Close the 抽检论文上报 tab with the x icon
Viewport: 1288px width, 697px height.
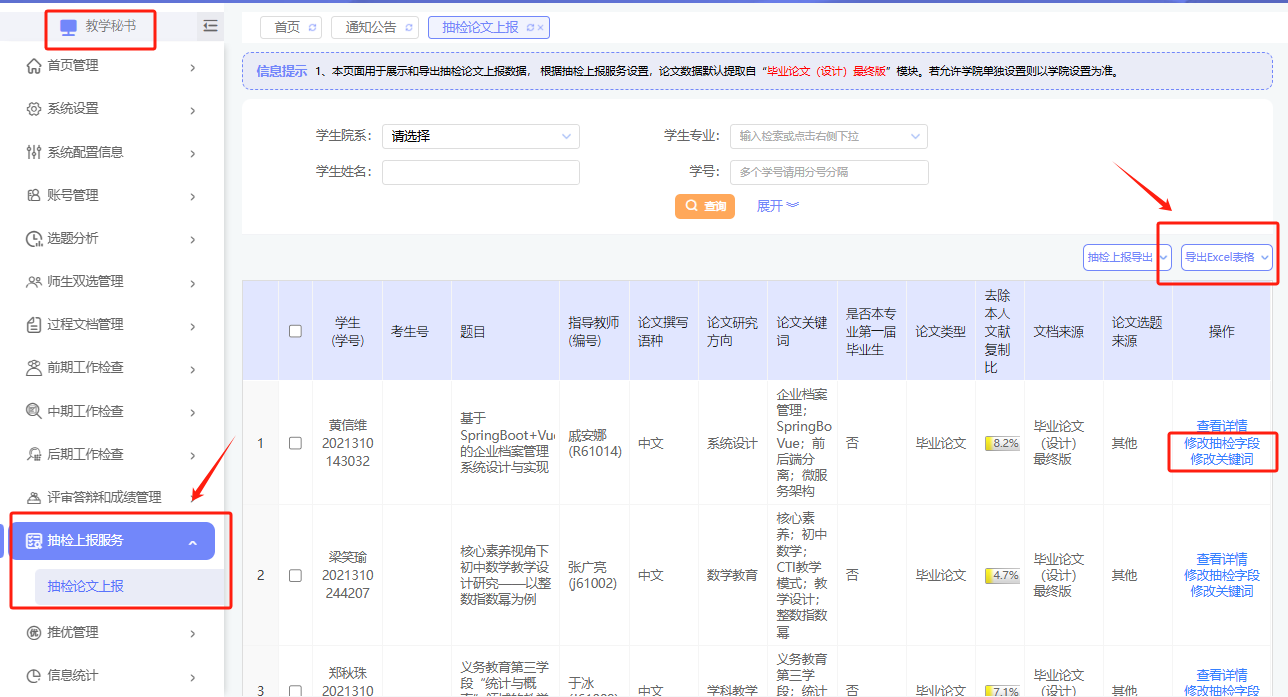[540, 28]
